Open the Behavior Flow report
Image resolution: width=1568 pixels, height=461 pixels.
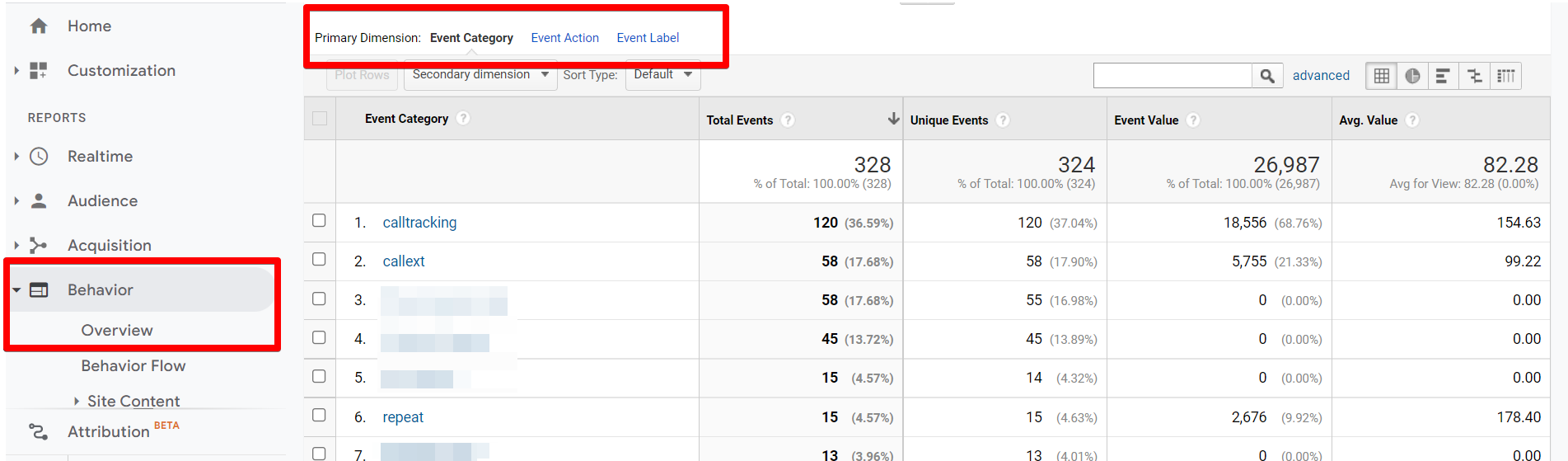(x=133, y=366)
